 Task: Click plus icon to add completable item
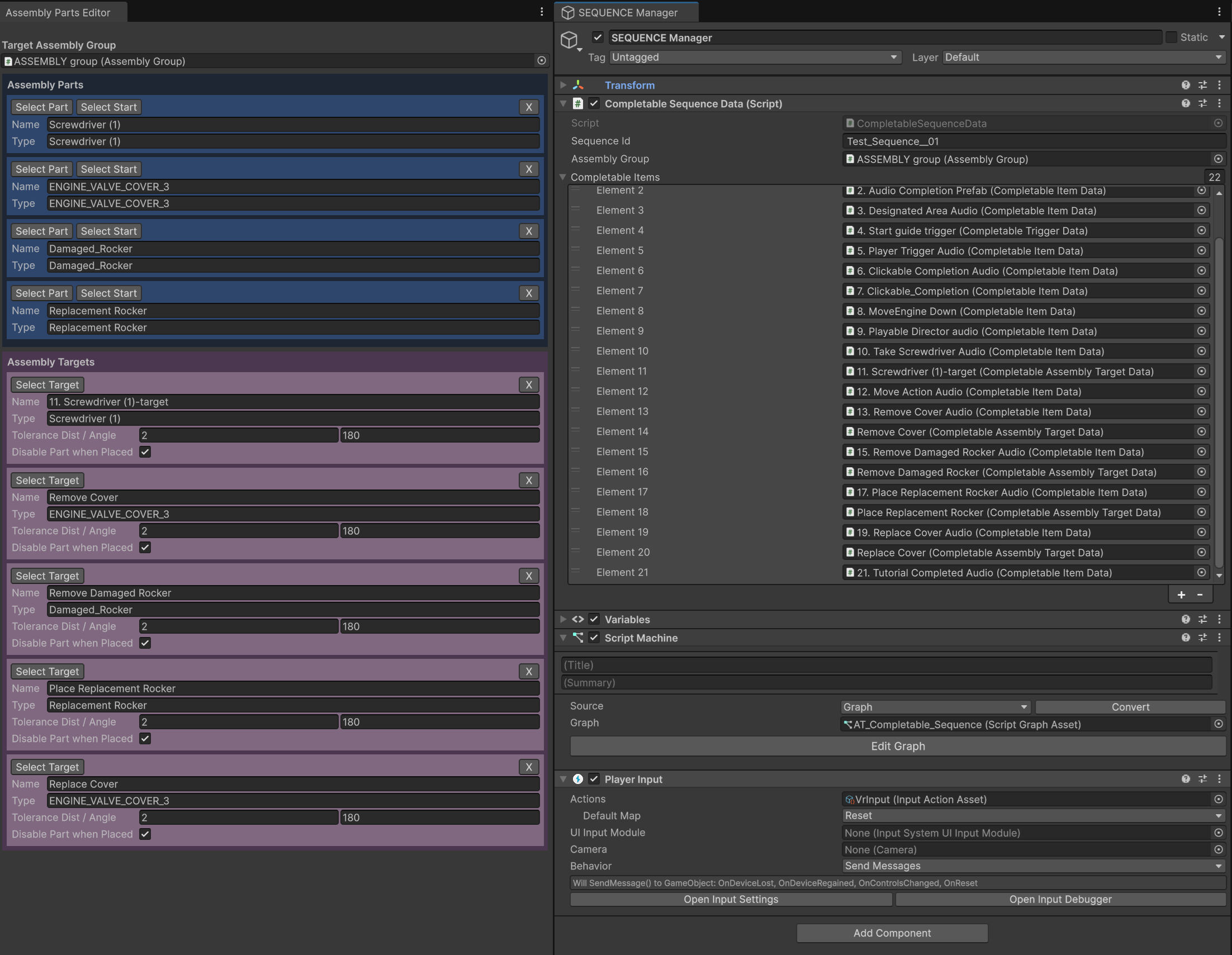(1181, 595)
